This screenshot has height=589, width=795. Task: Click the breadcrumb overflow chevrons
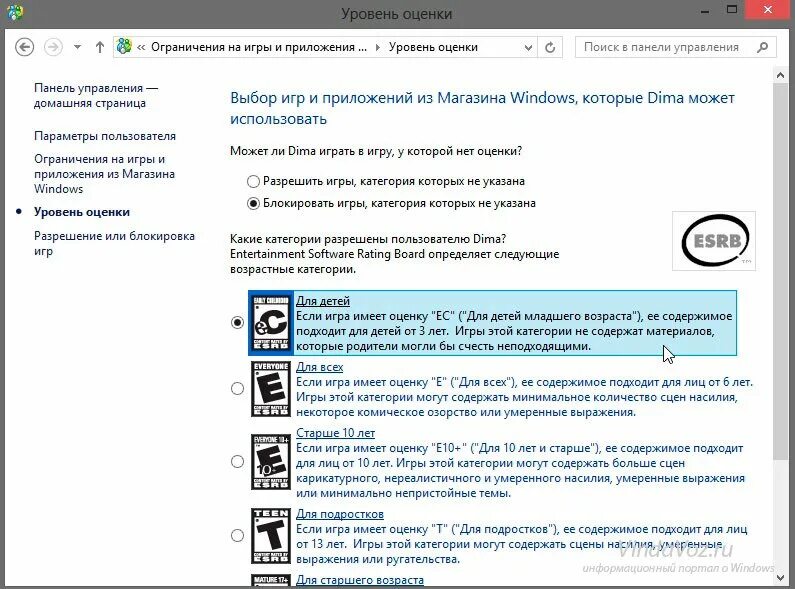pos(141,47)
